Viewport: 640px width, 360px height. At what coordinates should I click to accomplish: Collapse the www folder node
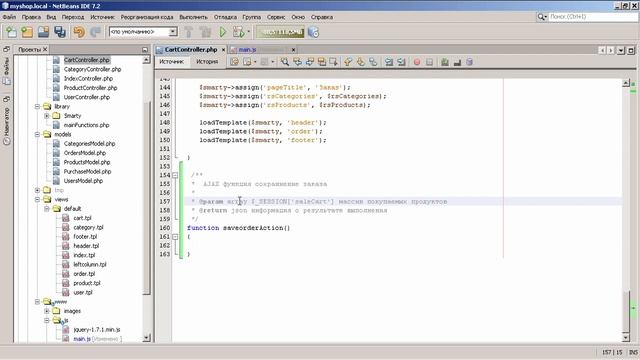coord(37,302)
